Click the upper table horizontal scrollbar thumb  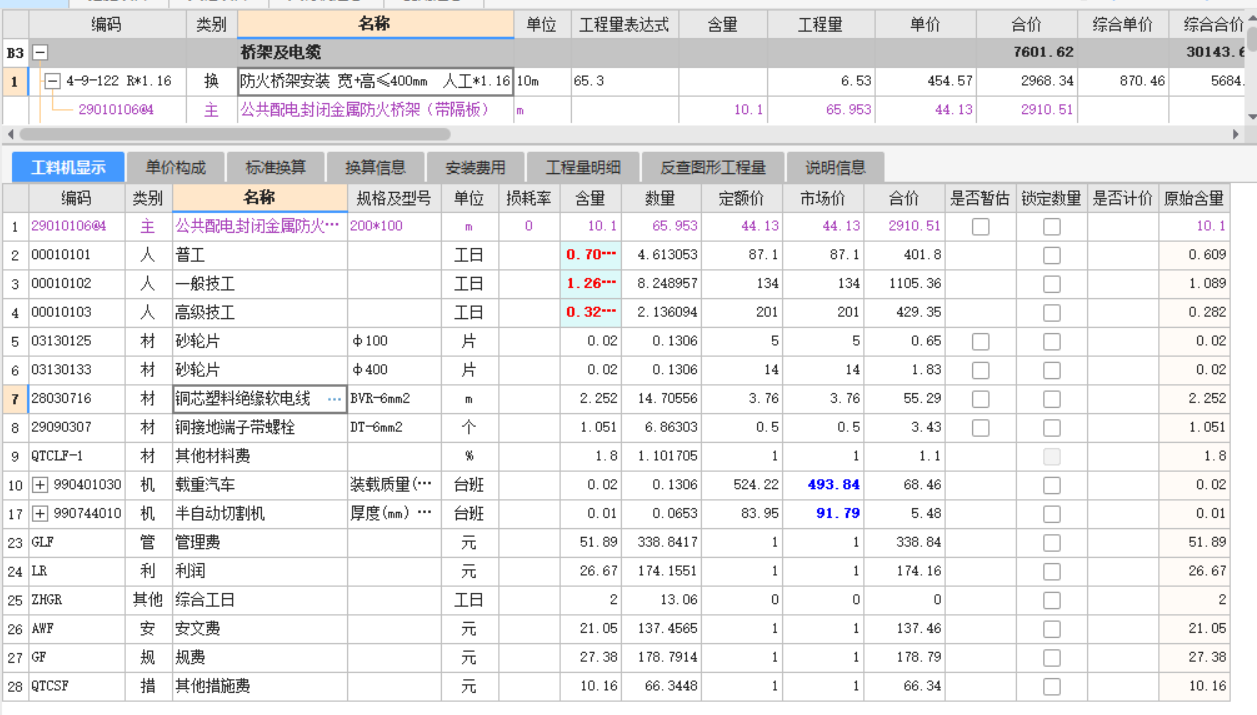pos(234,133)
